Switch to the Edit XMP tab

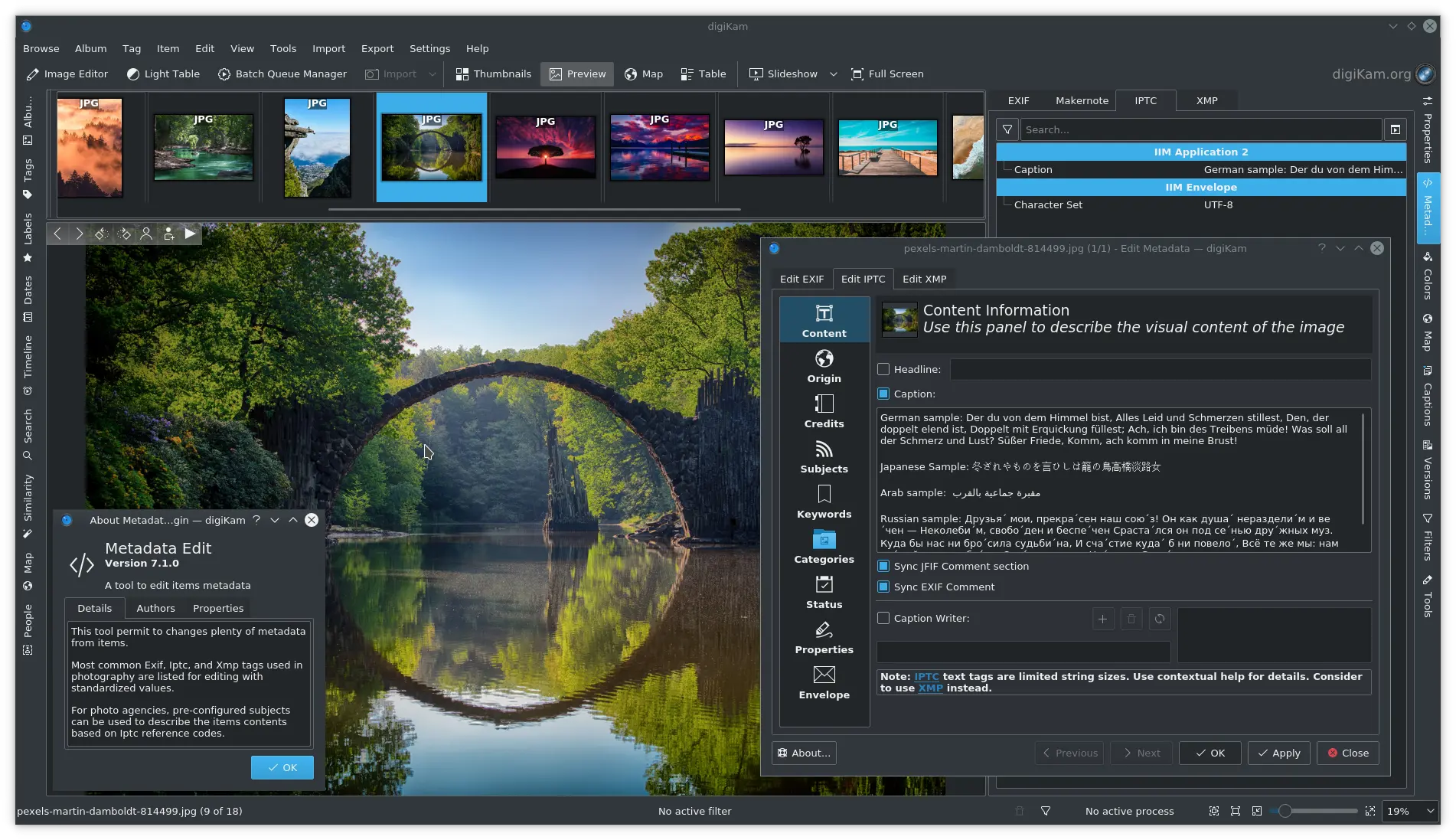click(924, 279)
